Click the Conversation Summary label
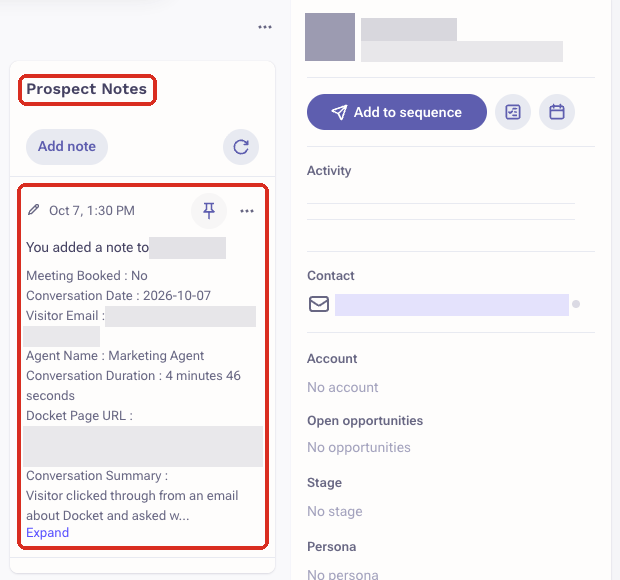620x580 pixels. 97,476
